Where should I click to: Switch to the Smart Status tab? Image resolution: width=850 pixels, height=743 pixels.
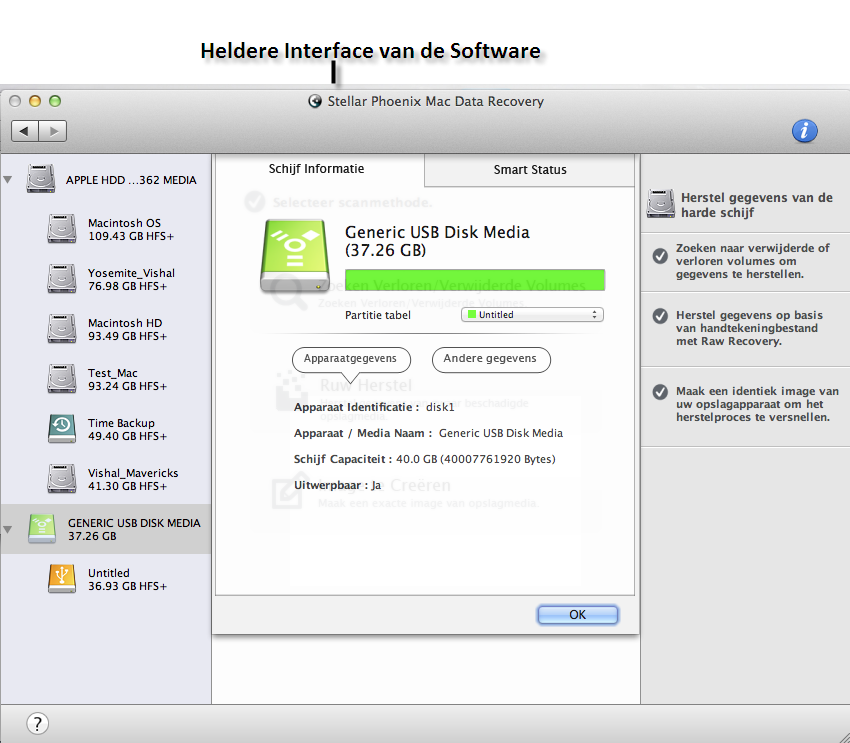pyautogui.click(x=530, y=170)
